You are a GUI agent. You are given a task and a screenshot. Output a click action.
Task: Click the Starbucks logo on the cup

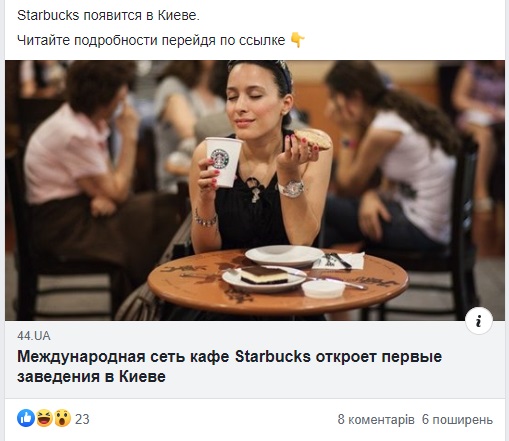click(x=220, y=159)
